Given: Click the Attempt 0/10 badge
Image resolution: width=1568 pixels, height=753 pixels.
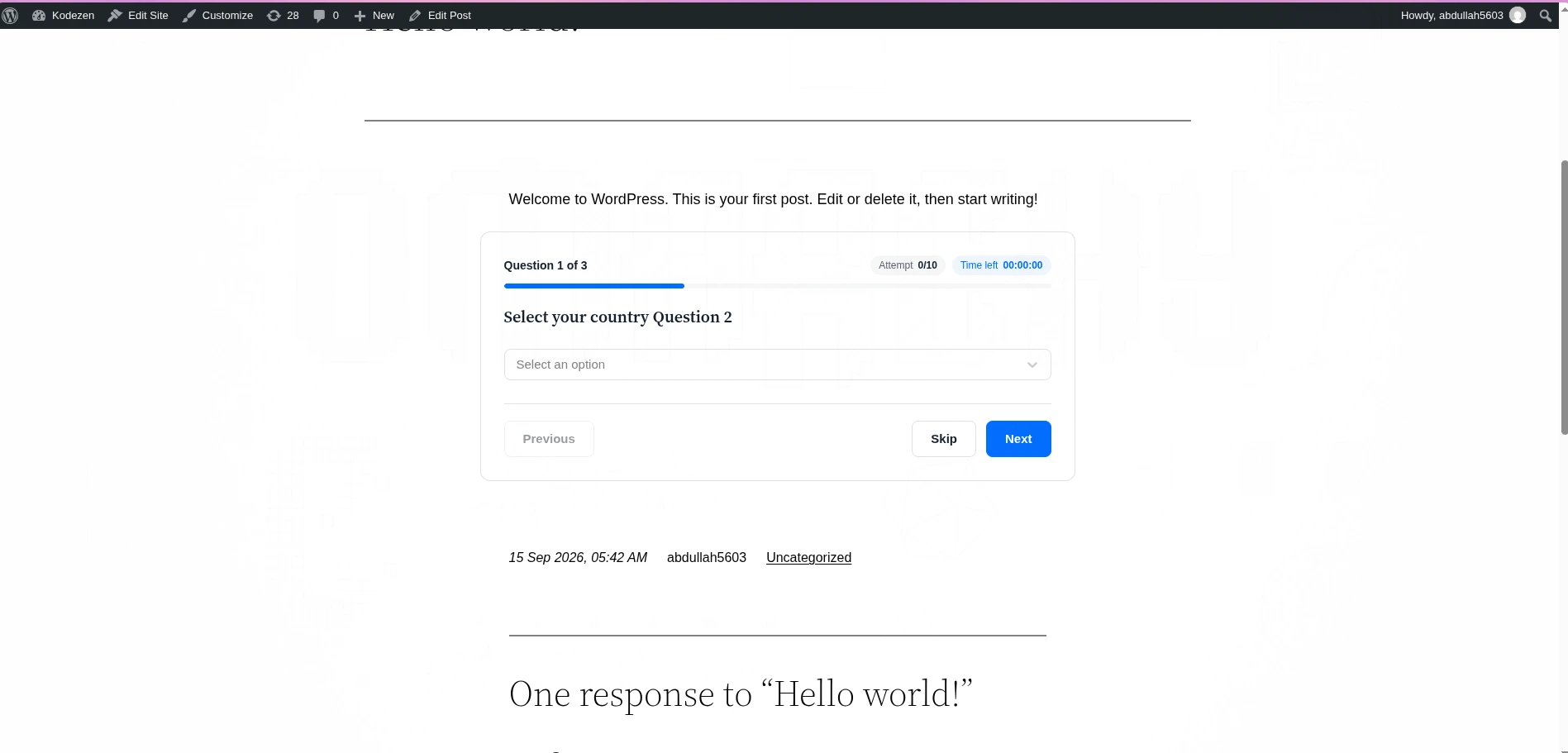Looking at the screenshot, I should click(x=908, y=265).
